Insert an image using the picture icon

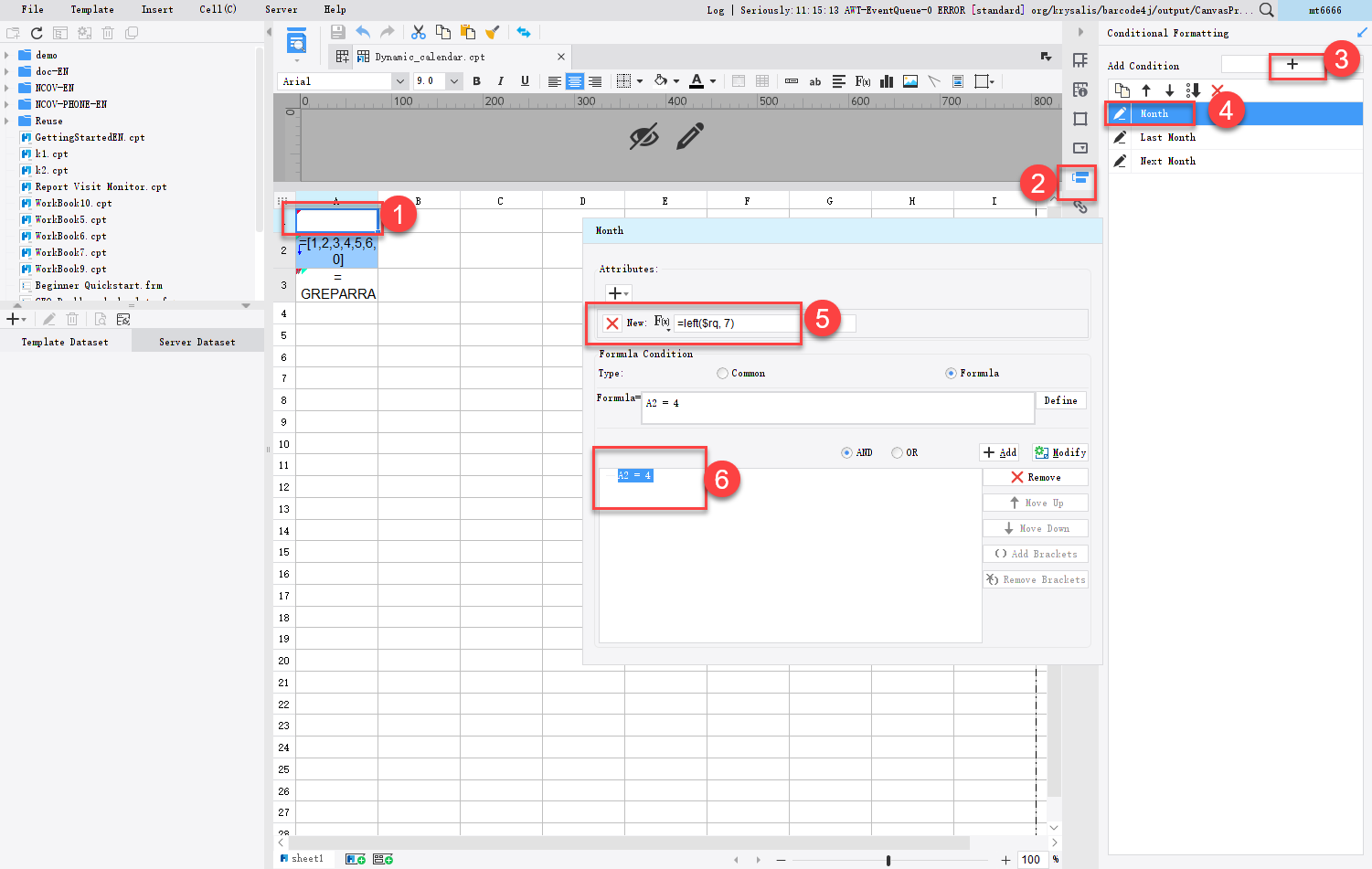(910, 81)
